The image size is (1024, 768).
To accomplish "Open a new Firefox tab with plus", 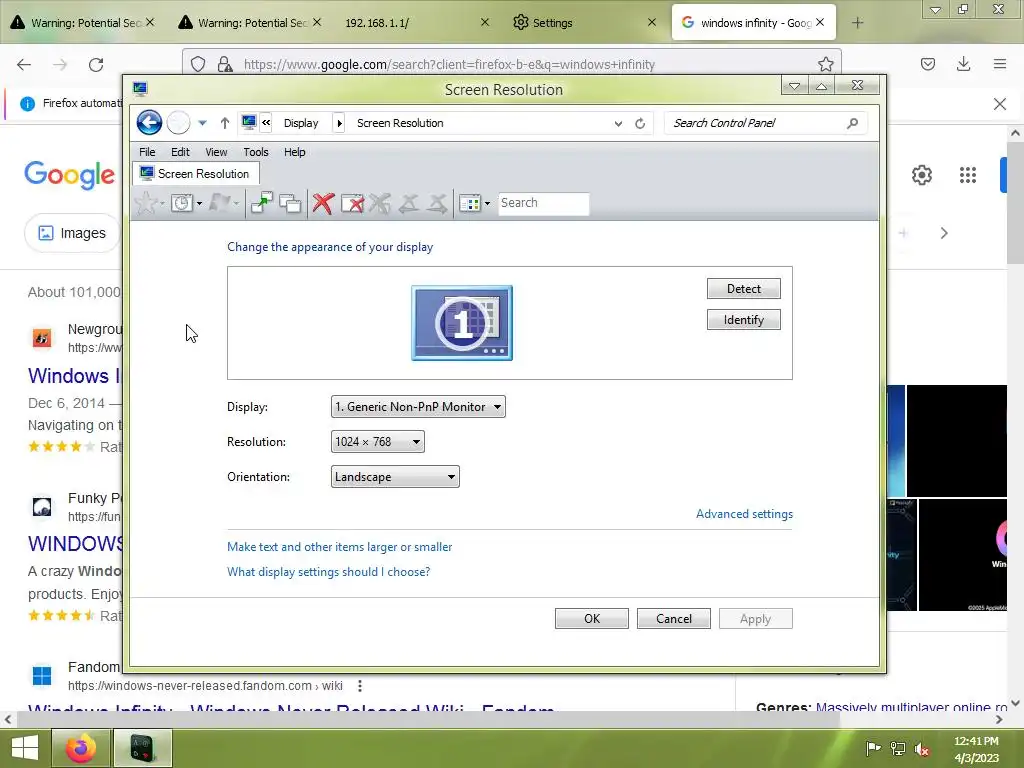I will [x=857, y=23].
